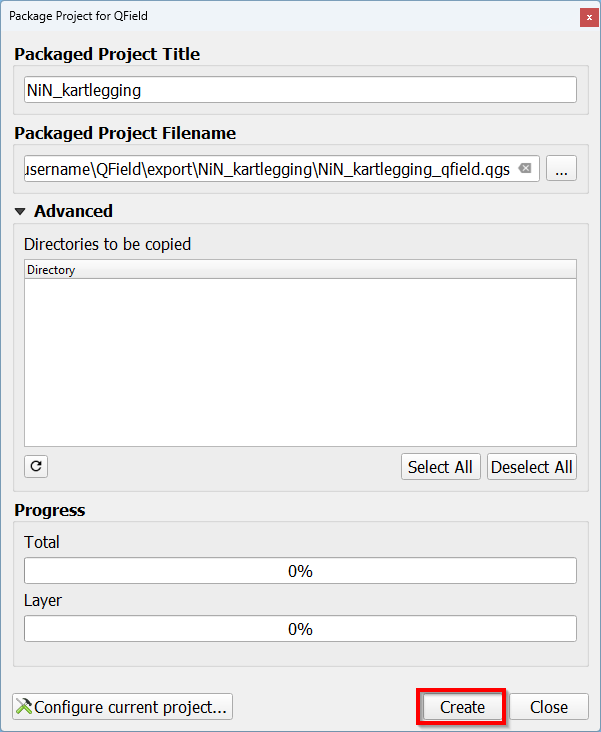Click the Package Project for QField title bar

coord(250,17)
